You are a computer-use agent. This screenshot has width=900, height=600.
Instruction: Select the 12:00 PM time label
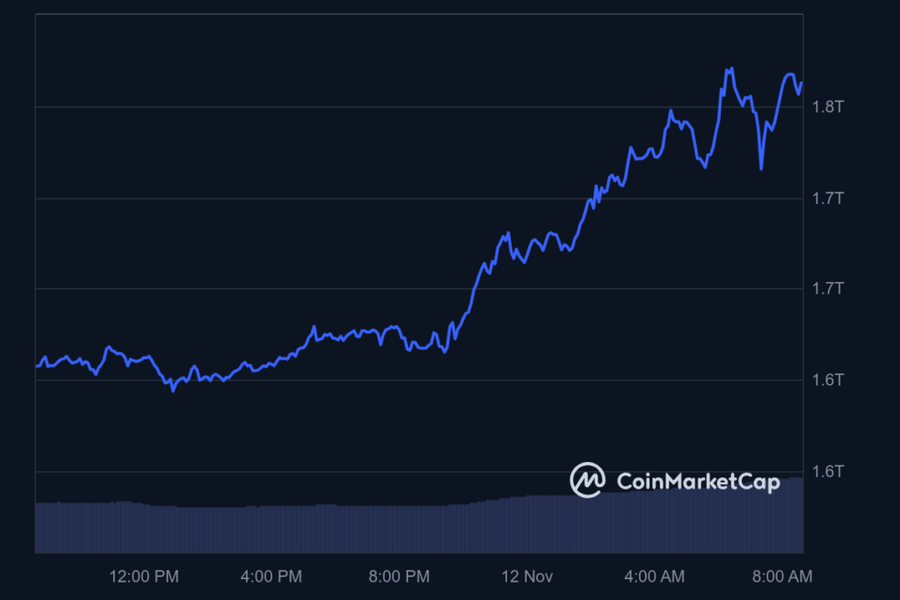pos(144,576)
